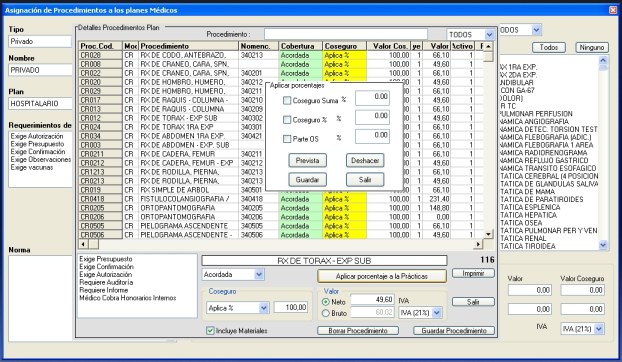
Task: Open the IVA (21%) dropdown in Valor group
Action: click(437, 313)
